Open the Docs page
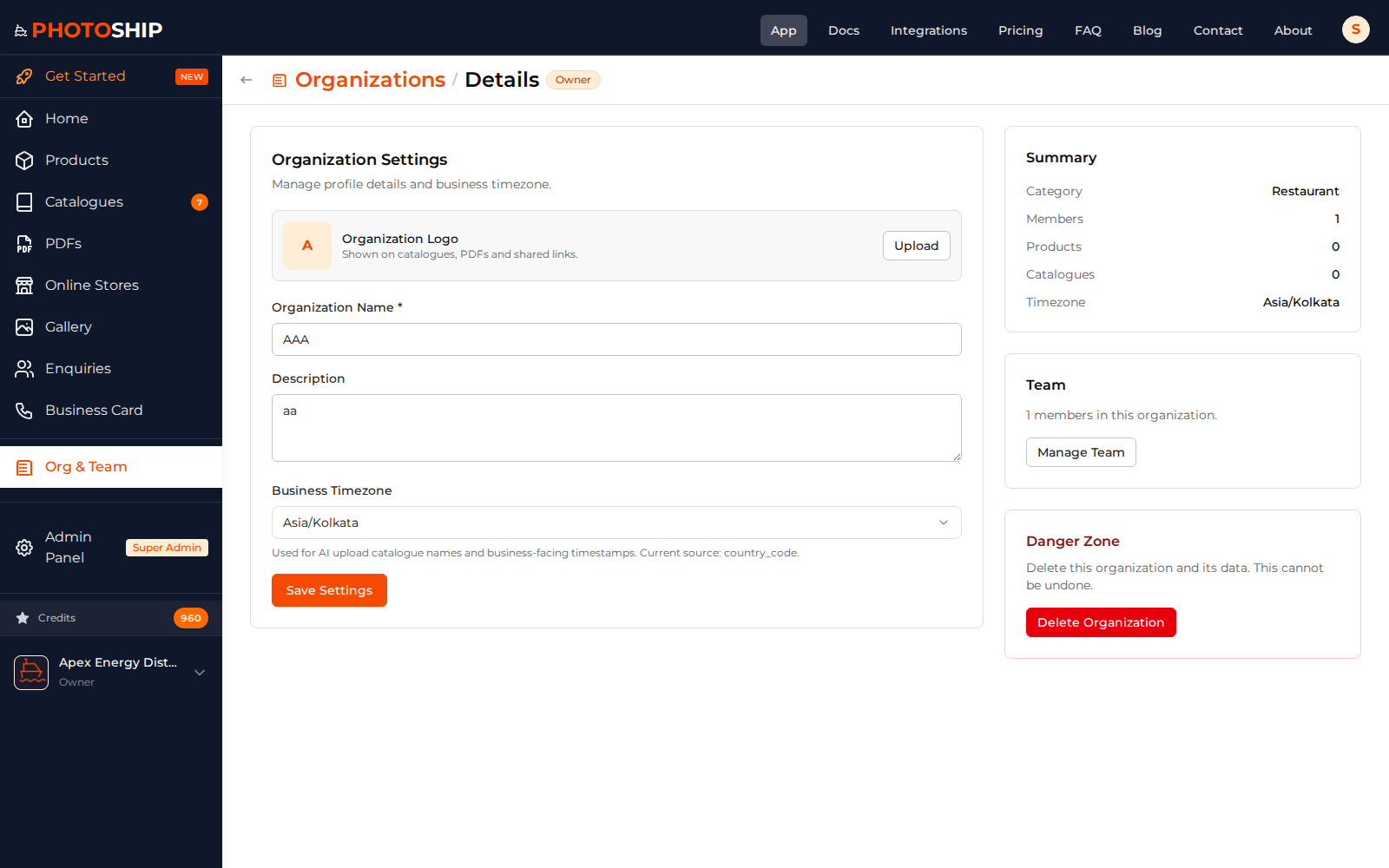 pyautogui.click(x=844, y=30)
